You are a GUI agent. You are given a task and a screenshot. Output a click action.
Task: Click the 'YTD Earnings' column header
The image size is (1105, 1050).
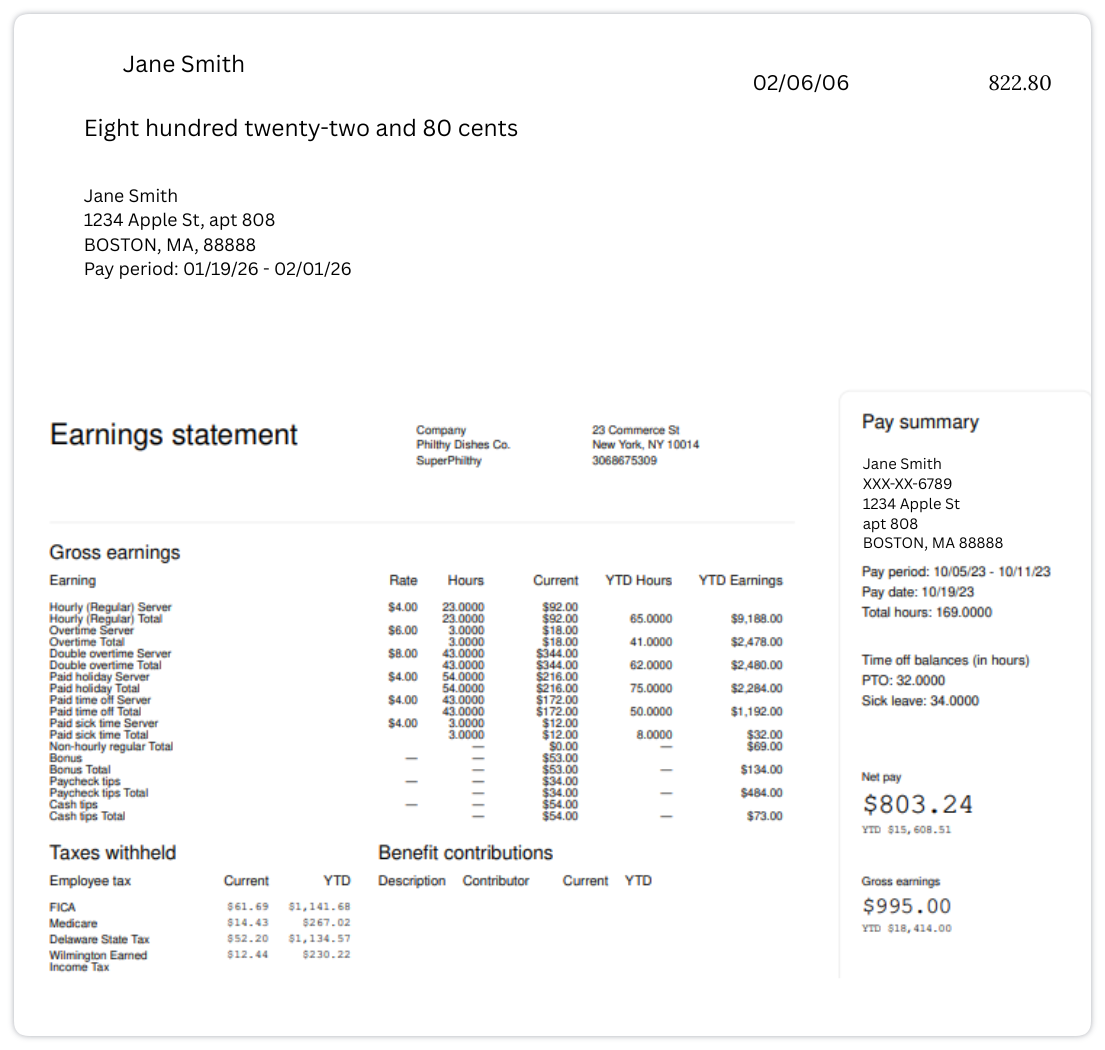point(740,580)
